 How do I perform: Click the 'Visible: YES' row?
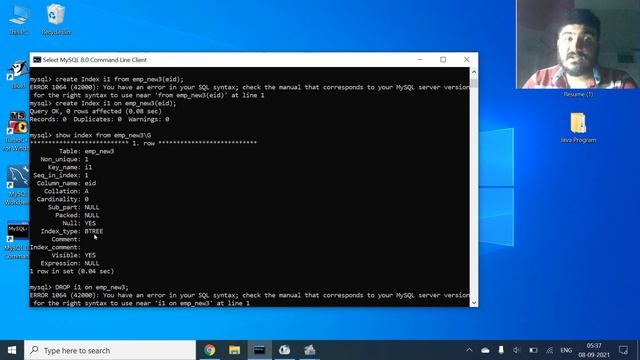74,255
